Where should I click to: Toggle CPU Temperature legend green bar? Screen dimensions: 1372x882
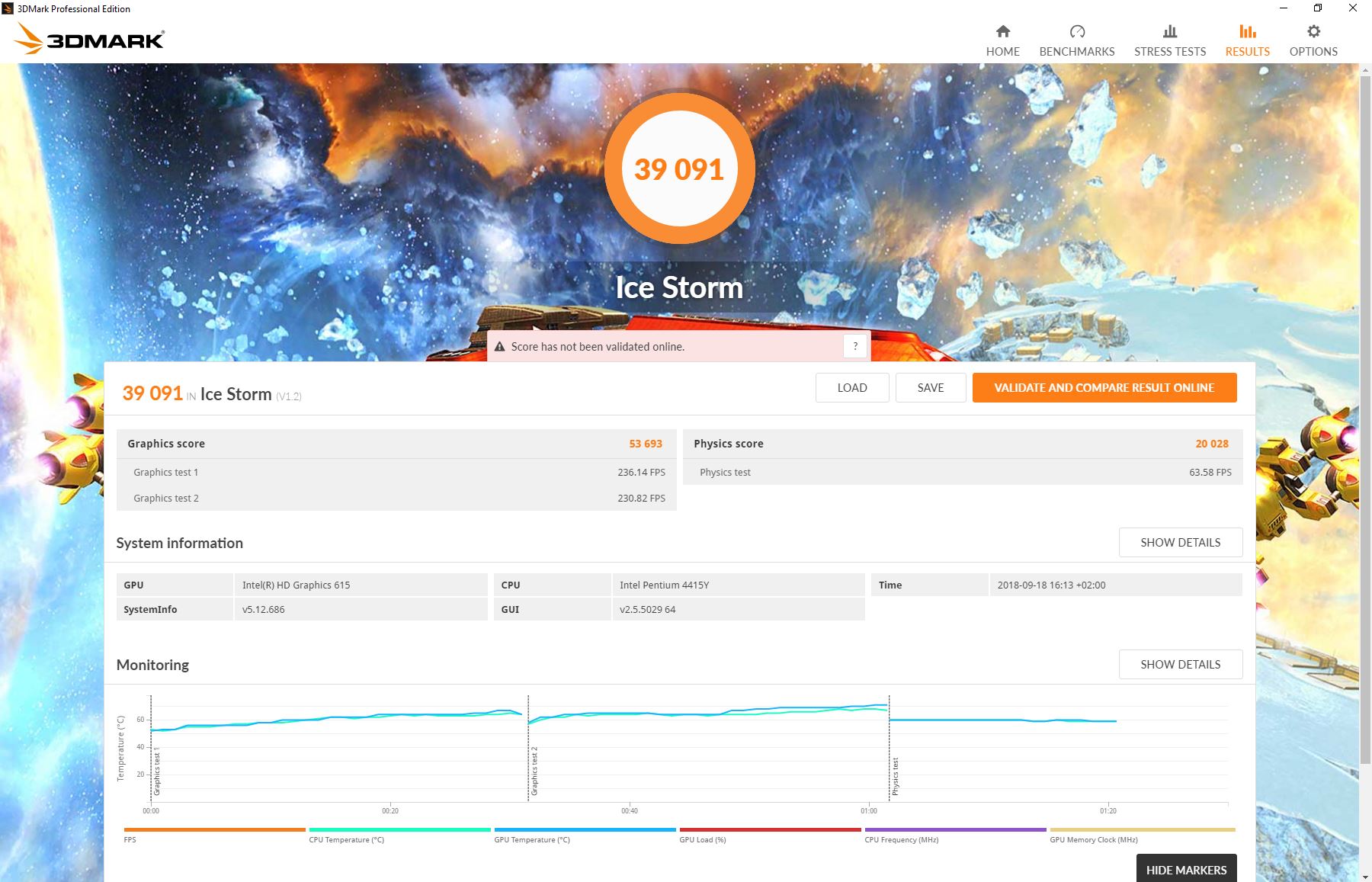(399, 829)
